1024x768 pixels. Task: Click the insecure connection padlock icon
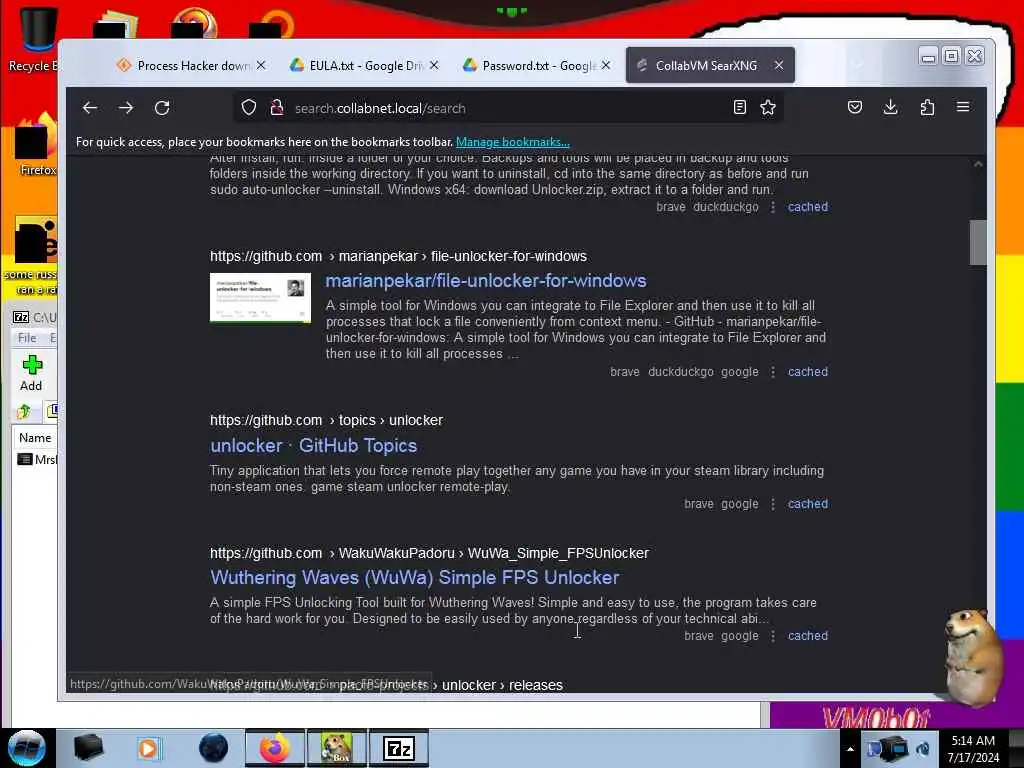tap(277, 108)
